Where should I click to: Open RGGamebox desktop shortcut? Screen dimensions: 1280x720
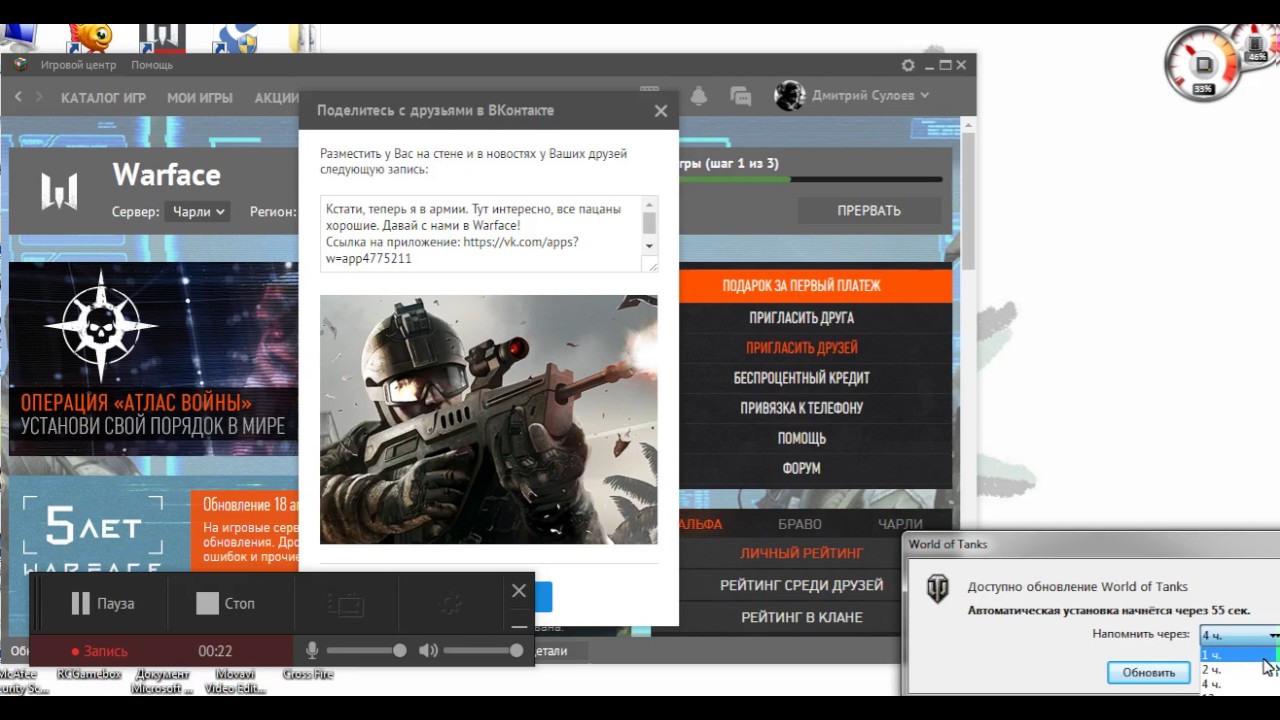point(89,674)
